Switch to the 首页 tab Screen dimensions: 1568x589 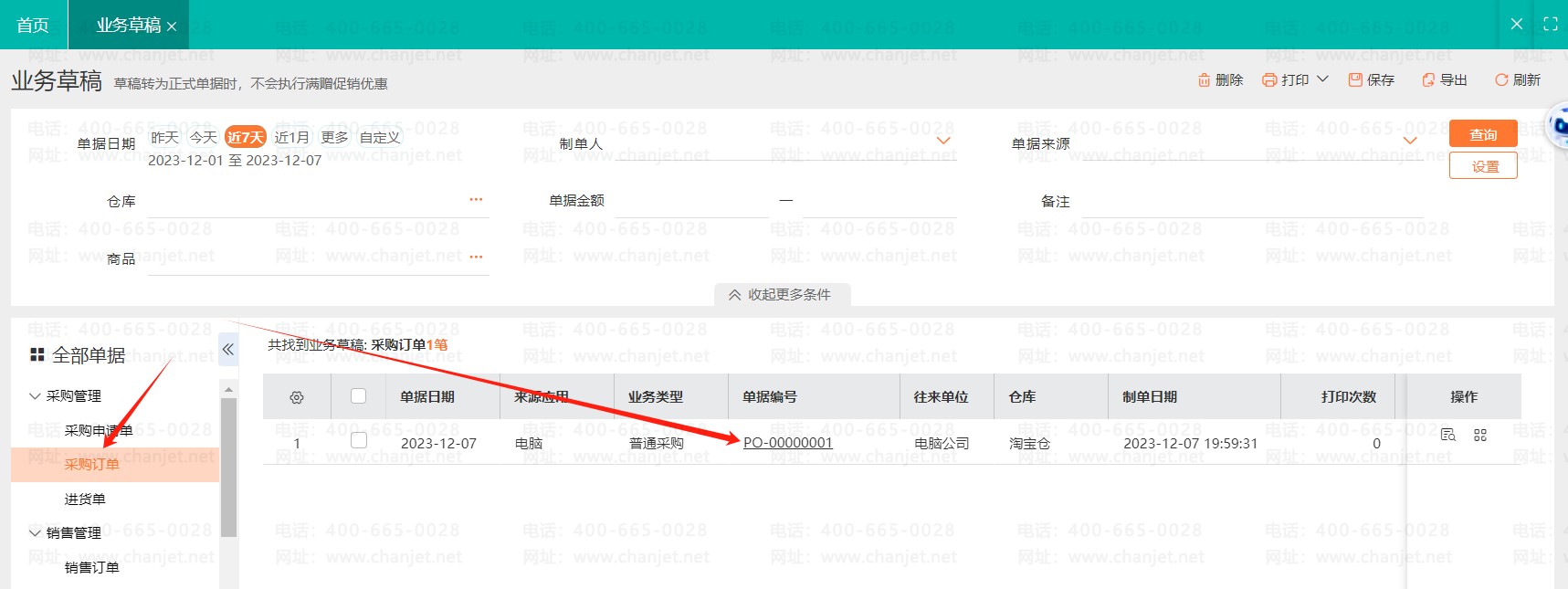33,25
